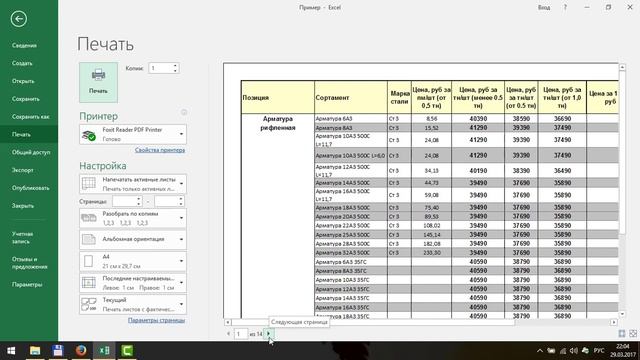The image size is (640, 360).
Task: Click the РУС language indicator
Action: 599,351
